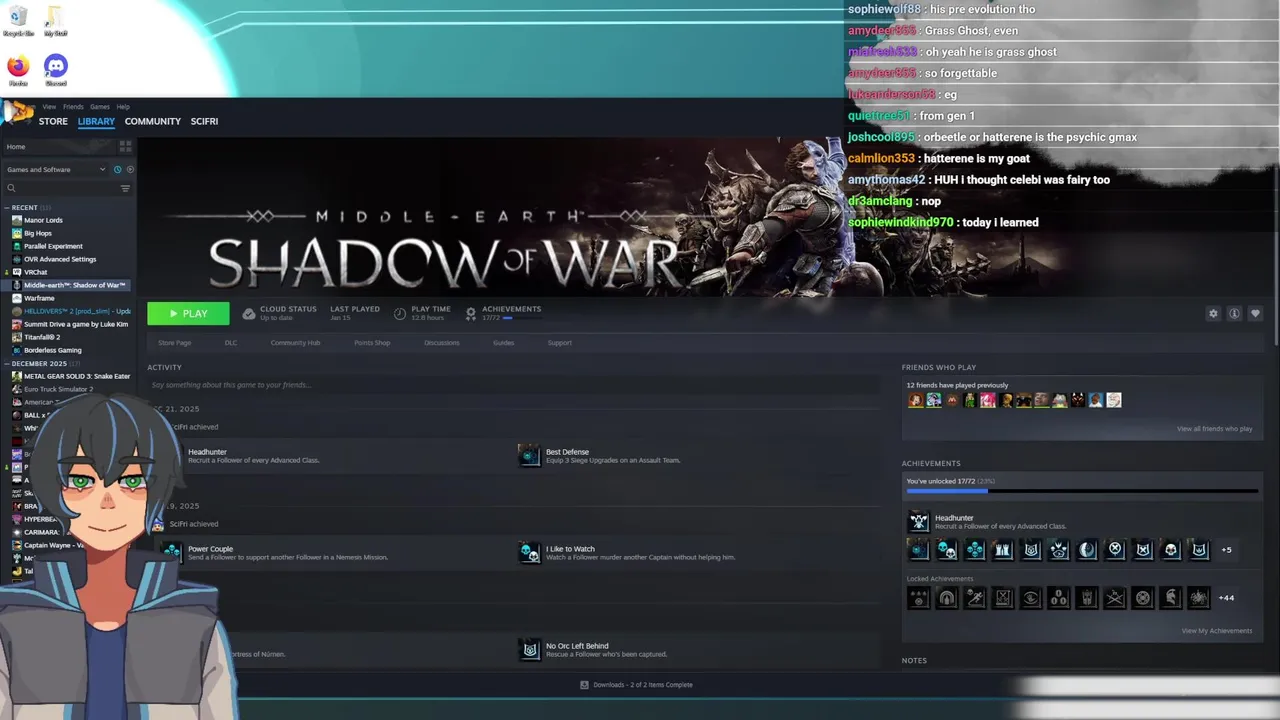The width and height of the screenshot is (1280, 720).
Task: Open the Support link
Action: tap(559, 343)
